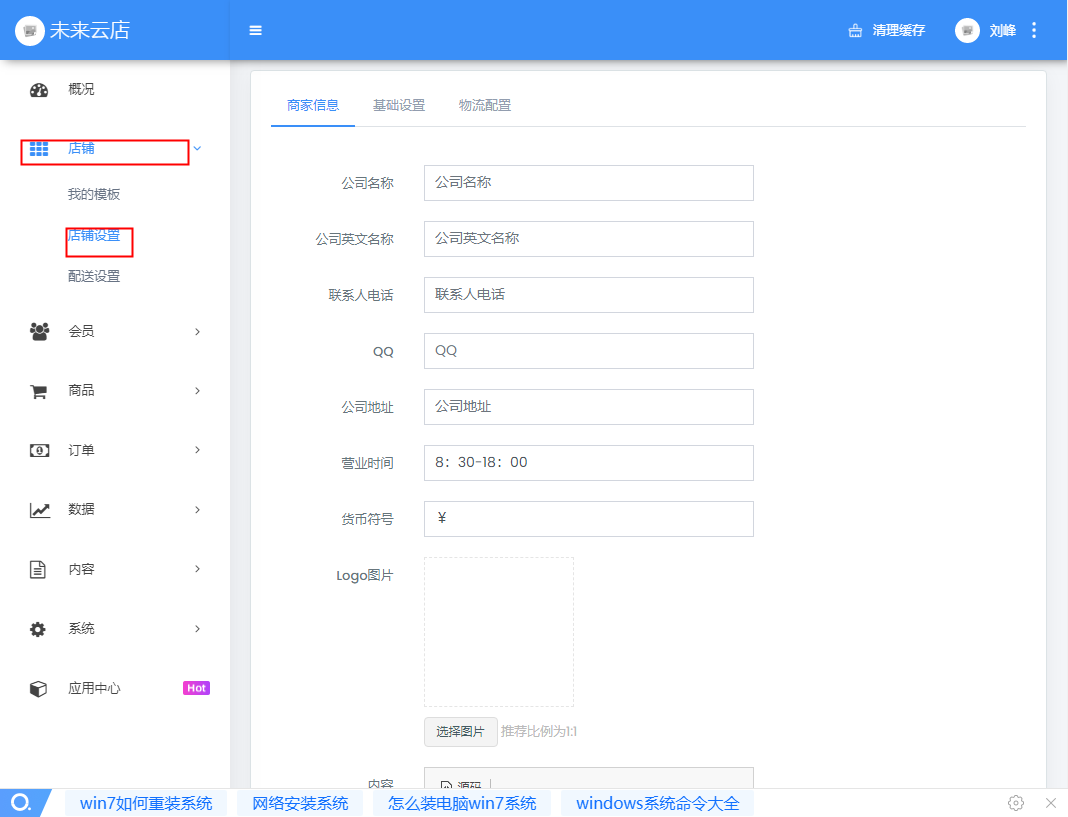1068x817 pixels.
Task: Open 配送设置 in the sidebar
Action: pyautogui.click(x=94, y=276)
